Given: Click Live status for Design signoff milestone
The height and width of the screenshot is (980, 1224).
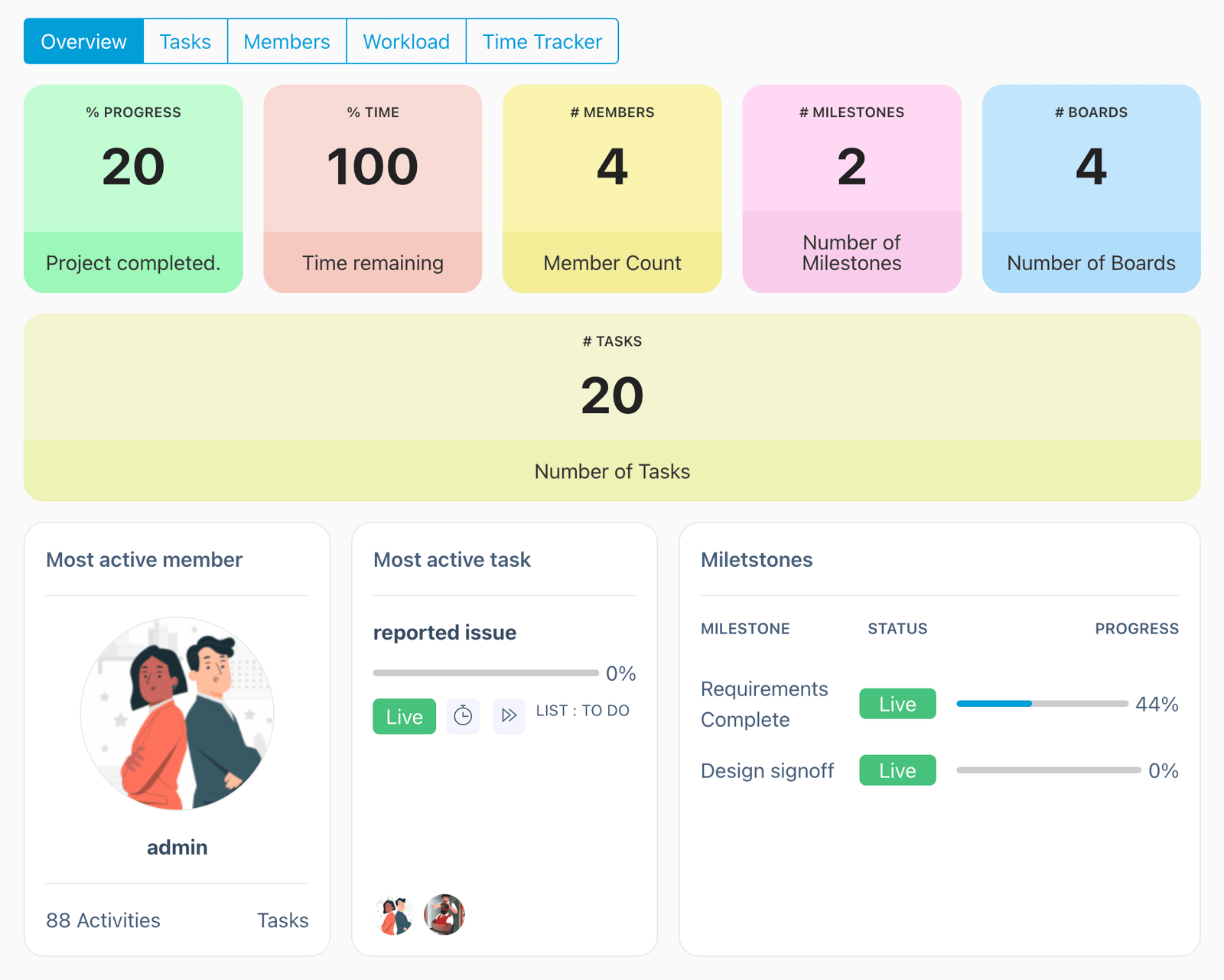Looking at the screenshot, I should click(x=897, y=770).
